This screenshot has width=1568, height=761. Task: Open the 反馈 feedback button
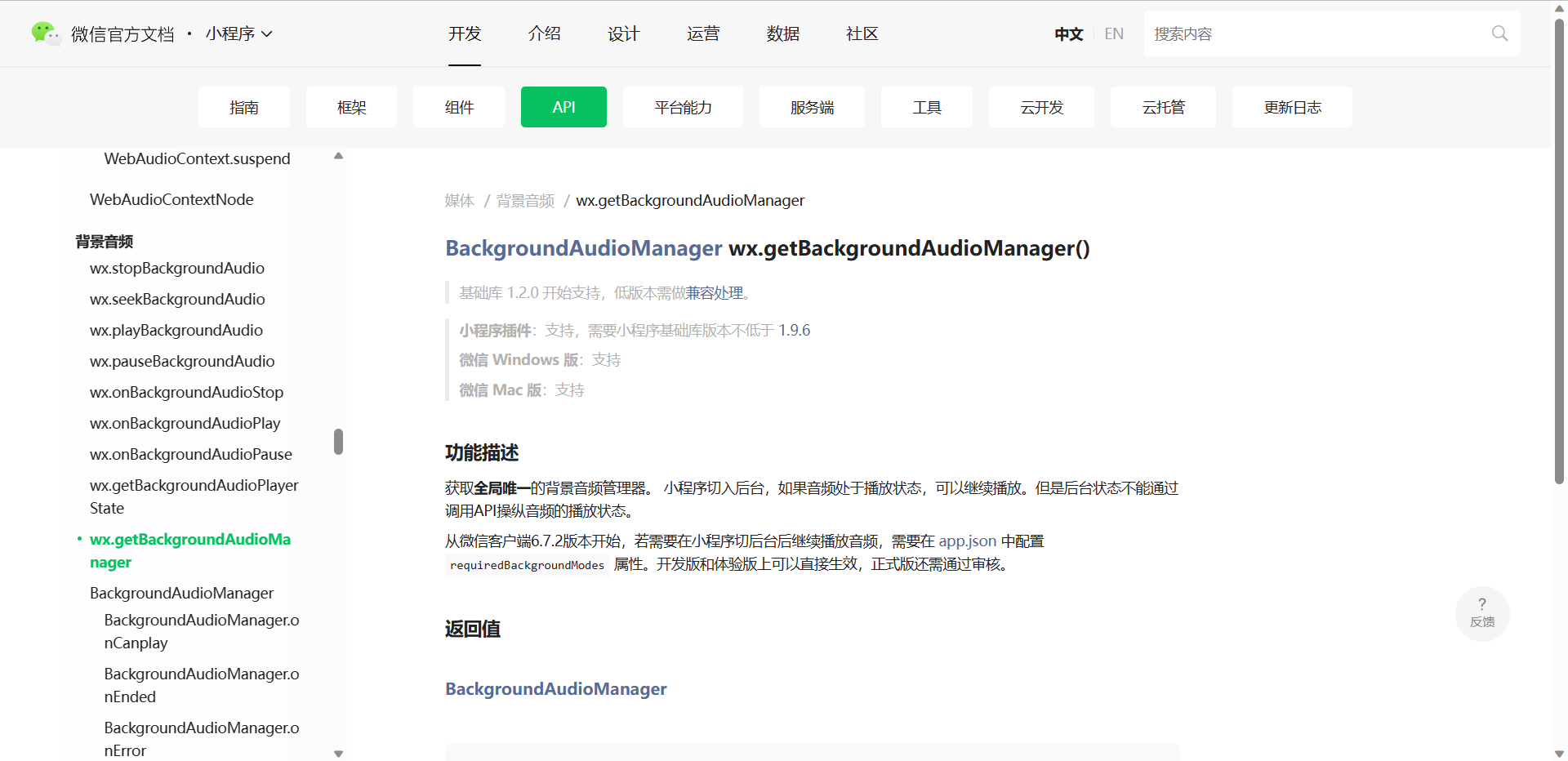pos(1482,613)
